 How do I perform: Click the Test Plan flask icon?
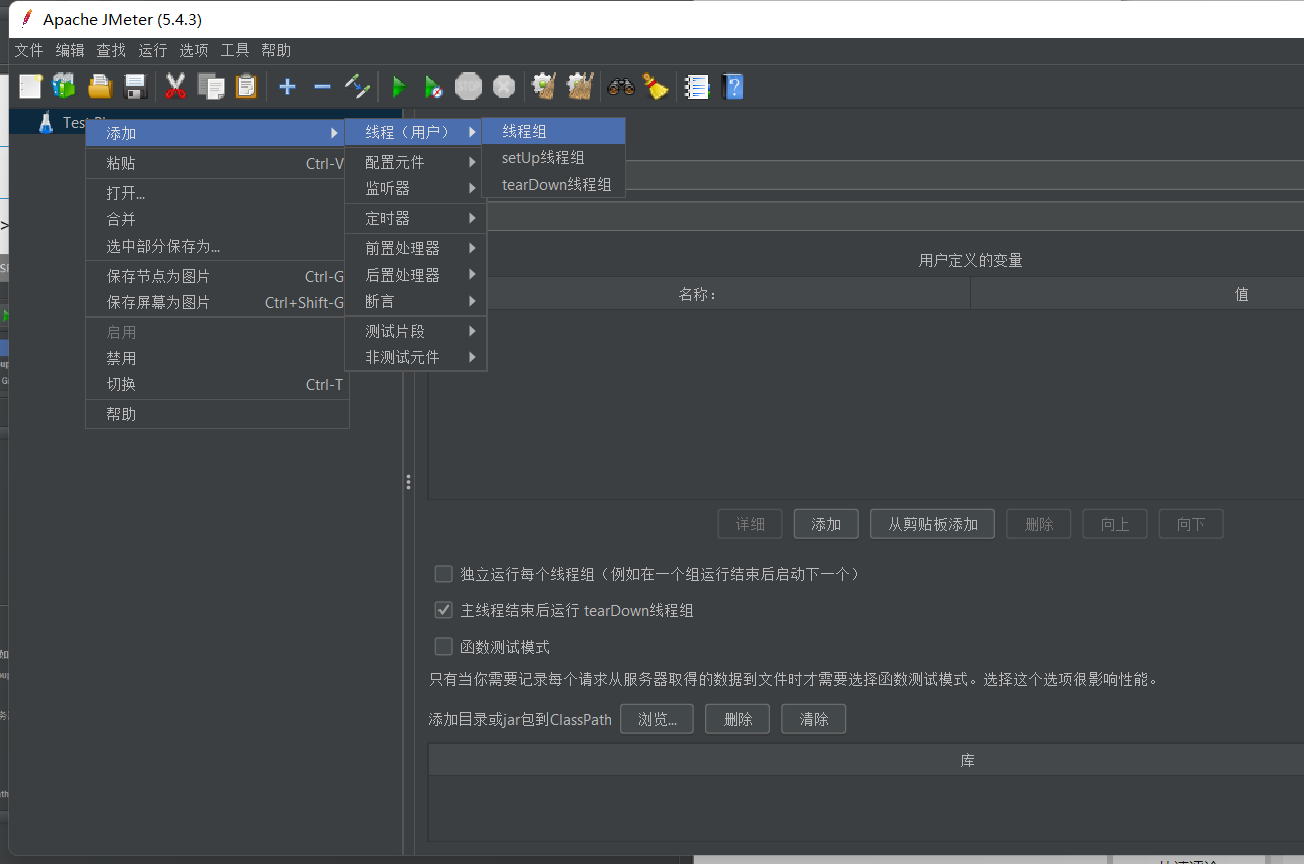point(45,122)
